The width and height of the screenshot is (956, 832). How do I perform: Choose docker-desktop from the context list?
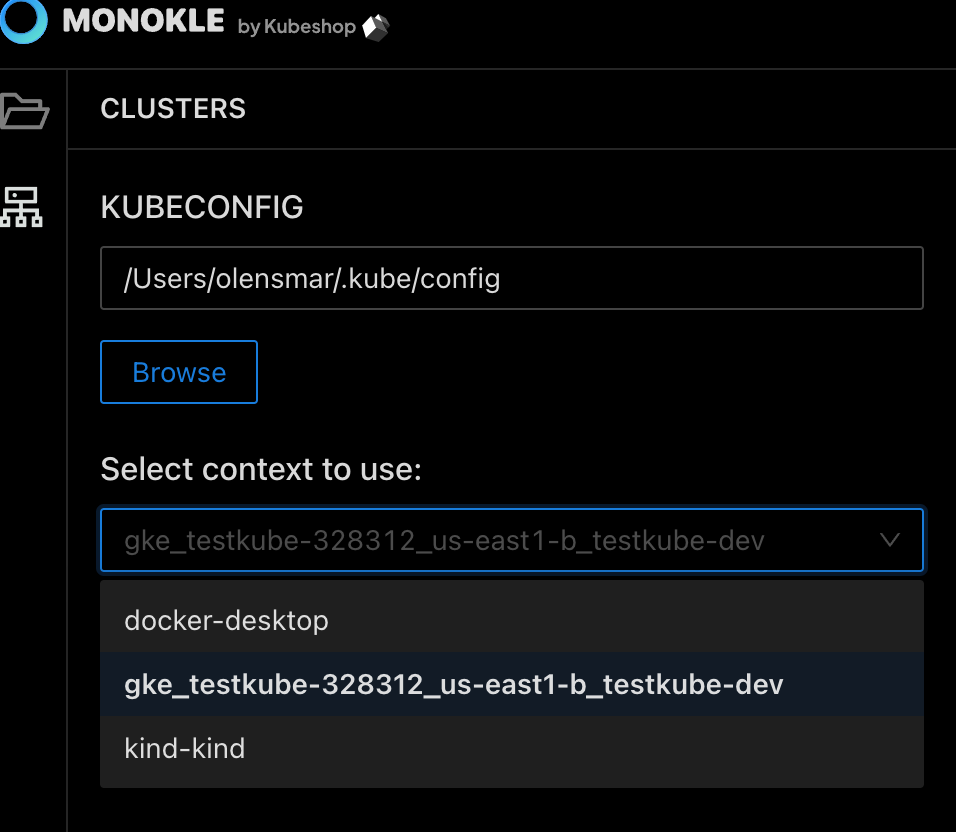pos(512,620)
